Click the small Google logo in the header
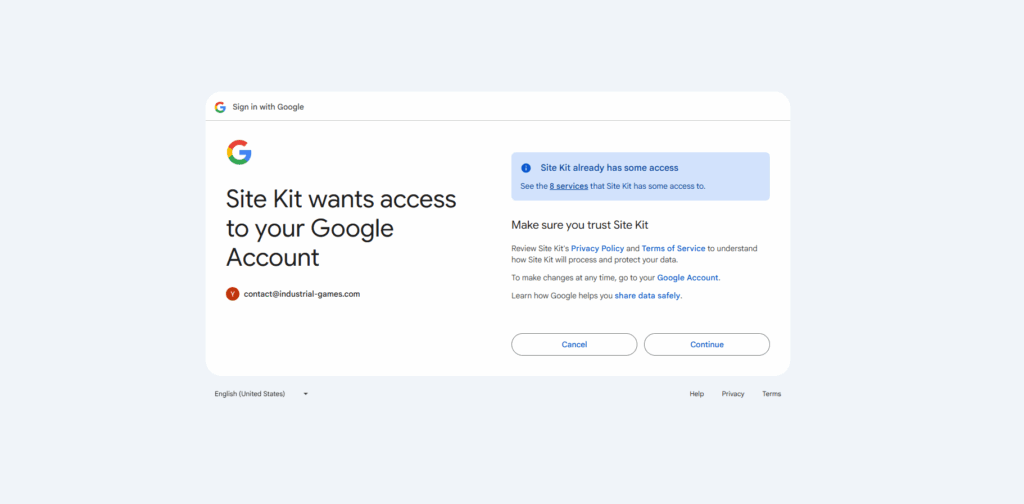 click(x=220, y=107)
